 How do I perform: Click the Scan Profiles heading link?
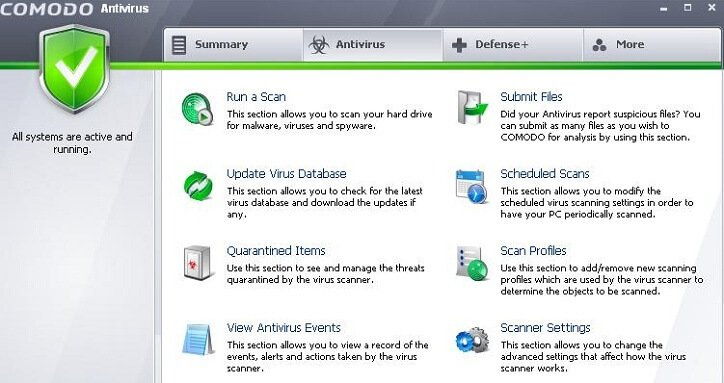pyautogui.click(x=533, y=251)
